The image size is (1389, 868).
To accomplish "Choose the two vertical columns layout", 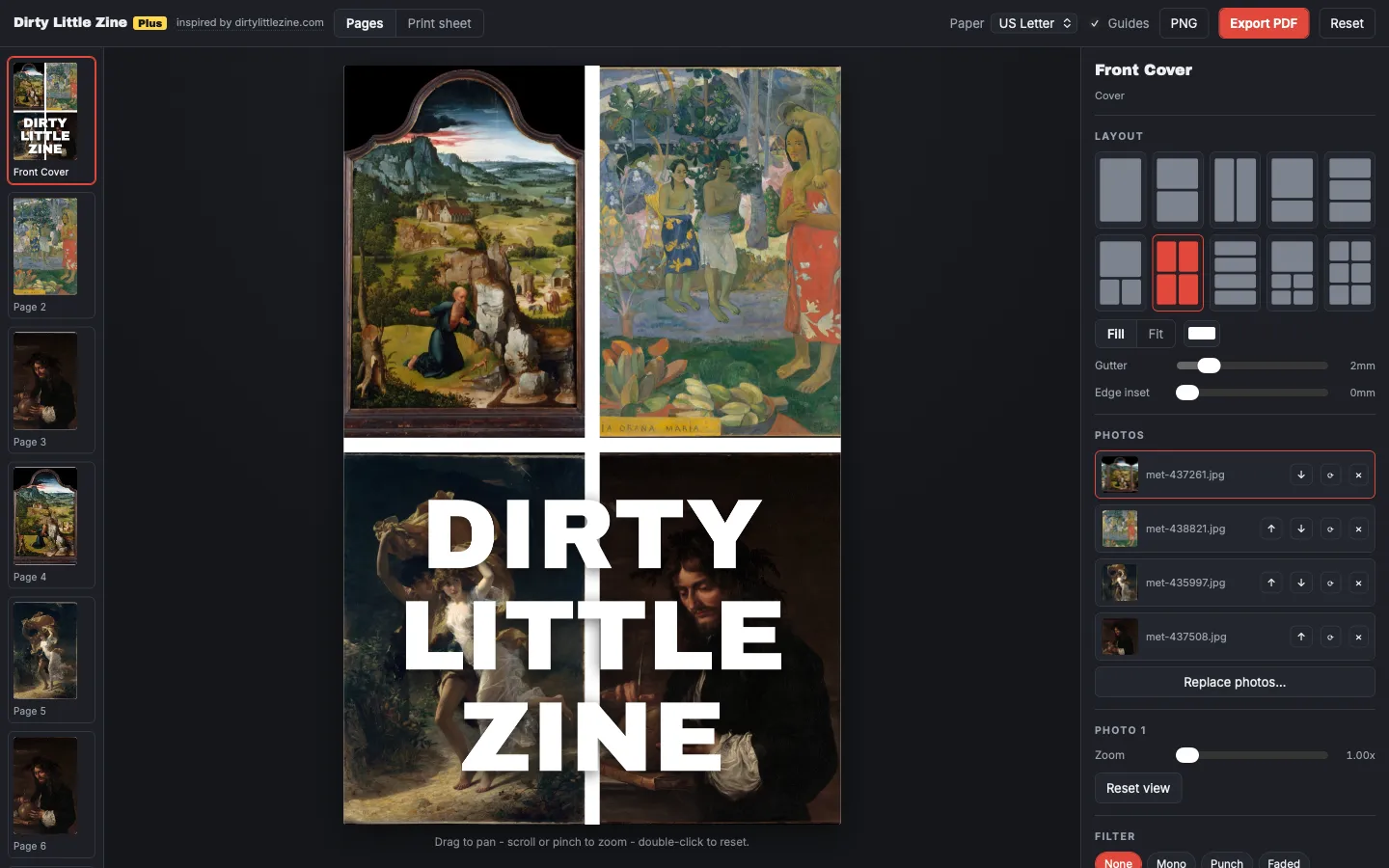I will tap(1235, 190).
